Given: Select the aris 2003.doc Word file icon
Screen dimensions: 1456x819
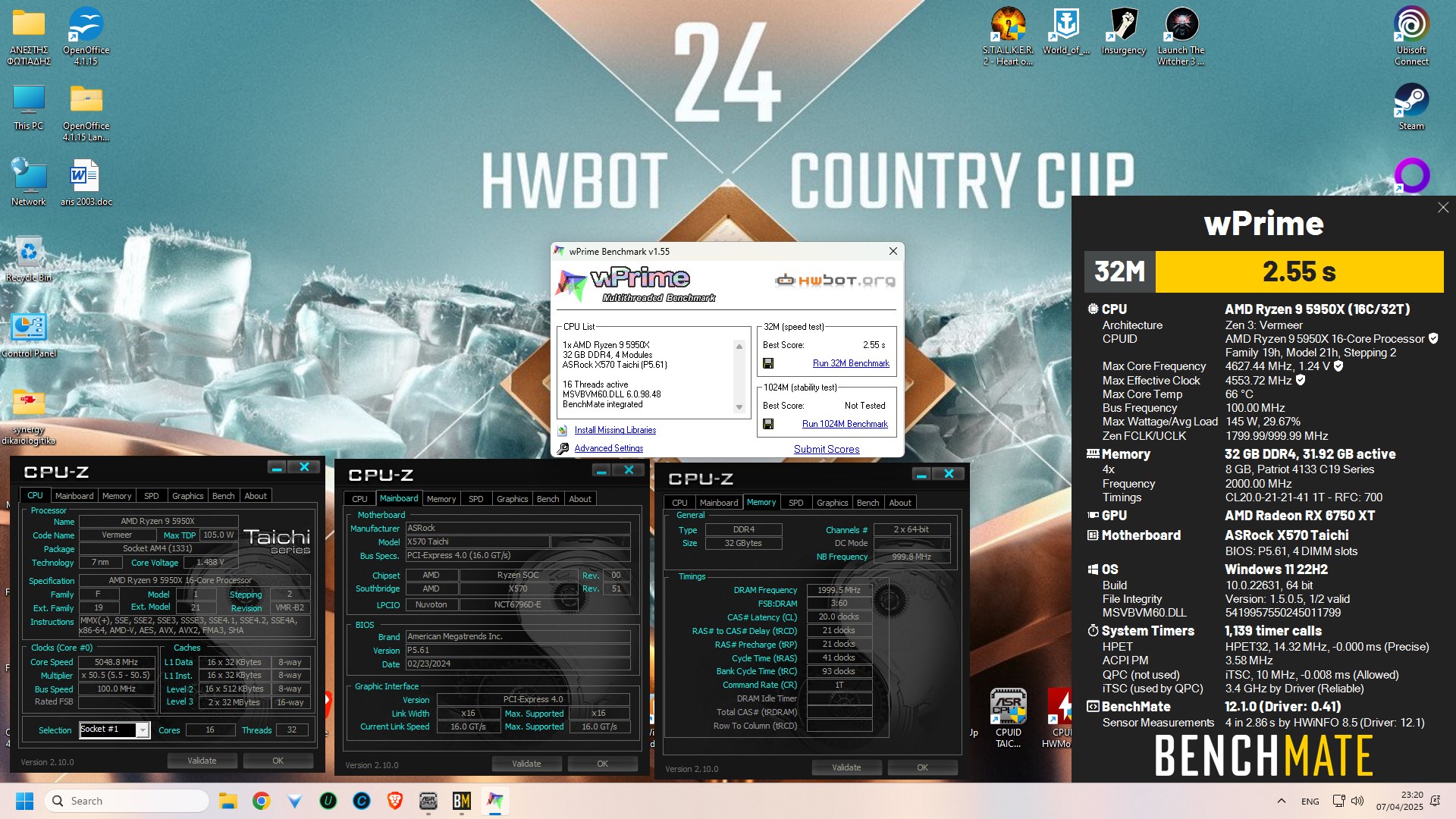Looking at the screenshot, I should click(x=86, y=182).
